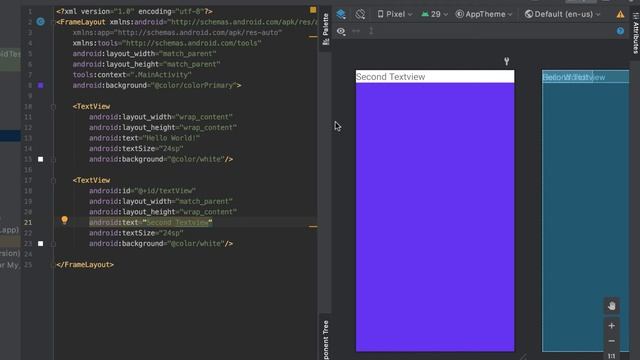Screen dimensions: 640x360
Task: Open the Palette side tab
Action: 325,29
